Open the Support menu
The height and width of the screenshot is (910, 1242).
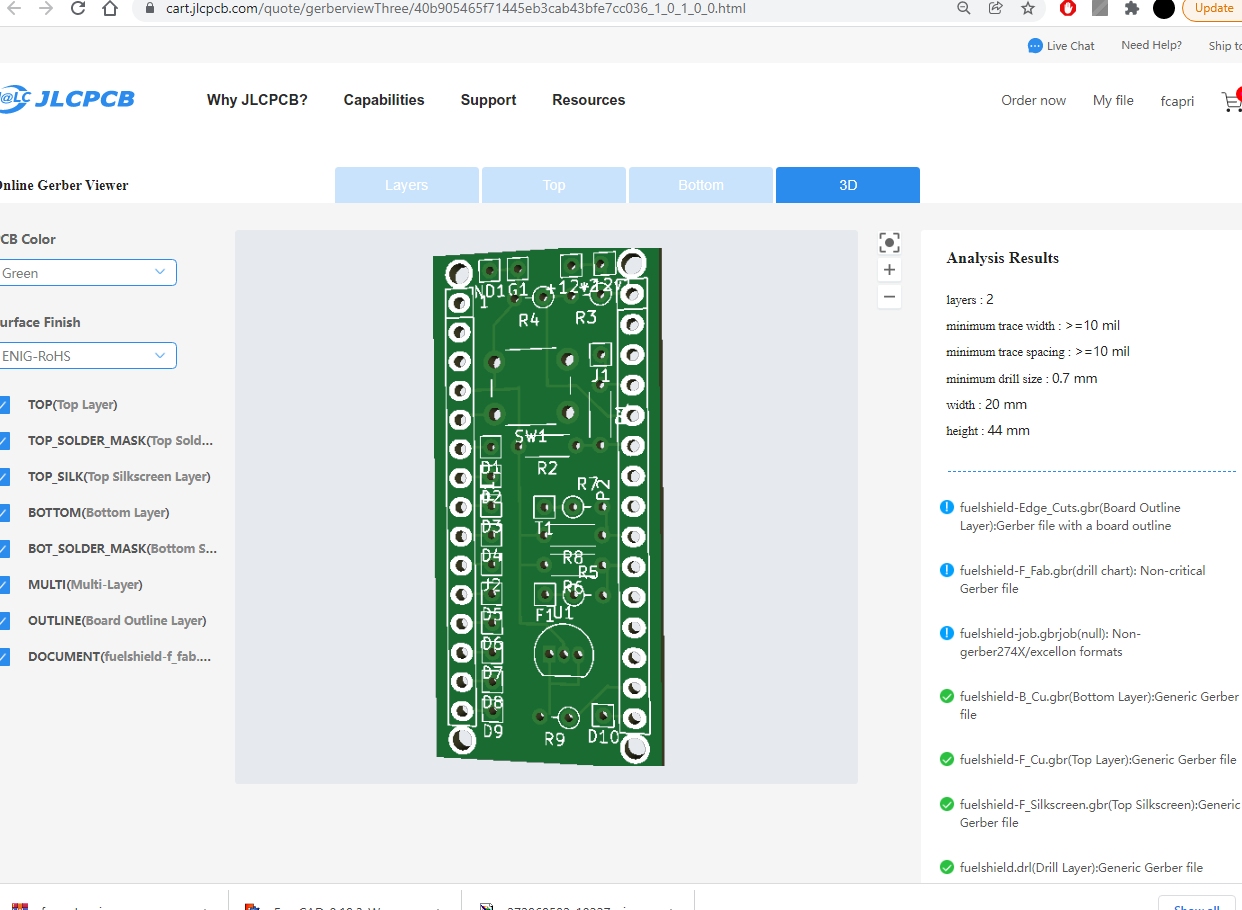[488, 100]
